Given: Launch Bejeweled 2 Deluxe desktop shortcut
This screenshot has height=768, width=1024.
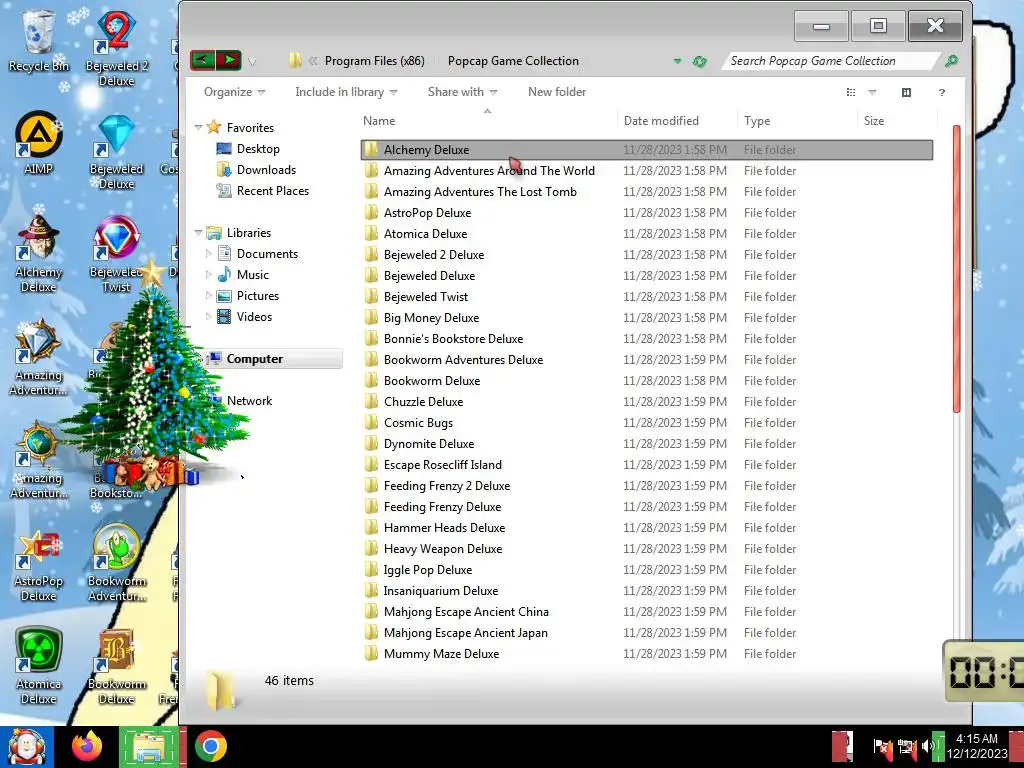Looking at the screenshot, I should [x=116, y=48].
